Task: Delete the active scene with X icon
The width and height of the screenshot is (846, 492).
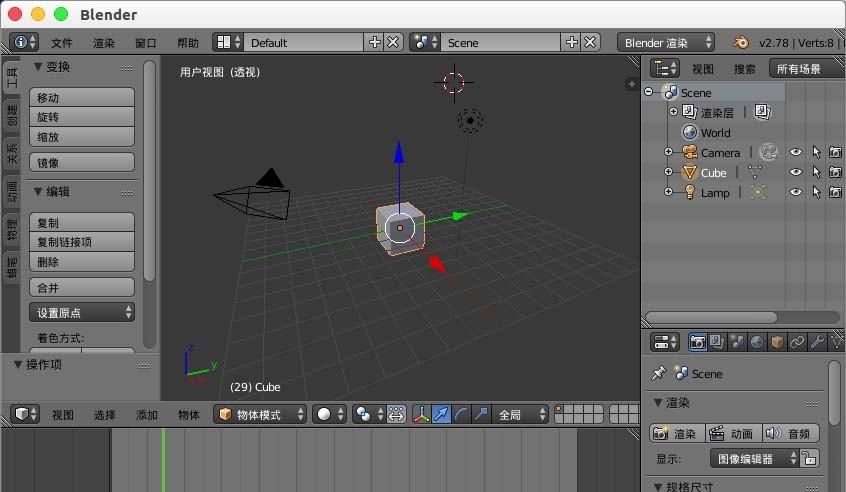Action: (590, 42)
